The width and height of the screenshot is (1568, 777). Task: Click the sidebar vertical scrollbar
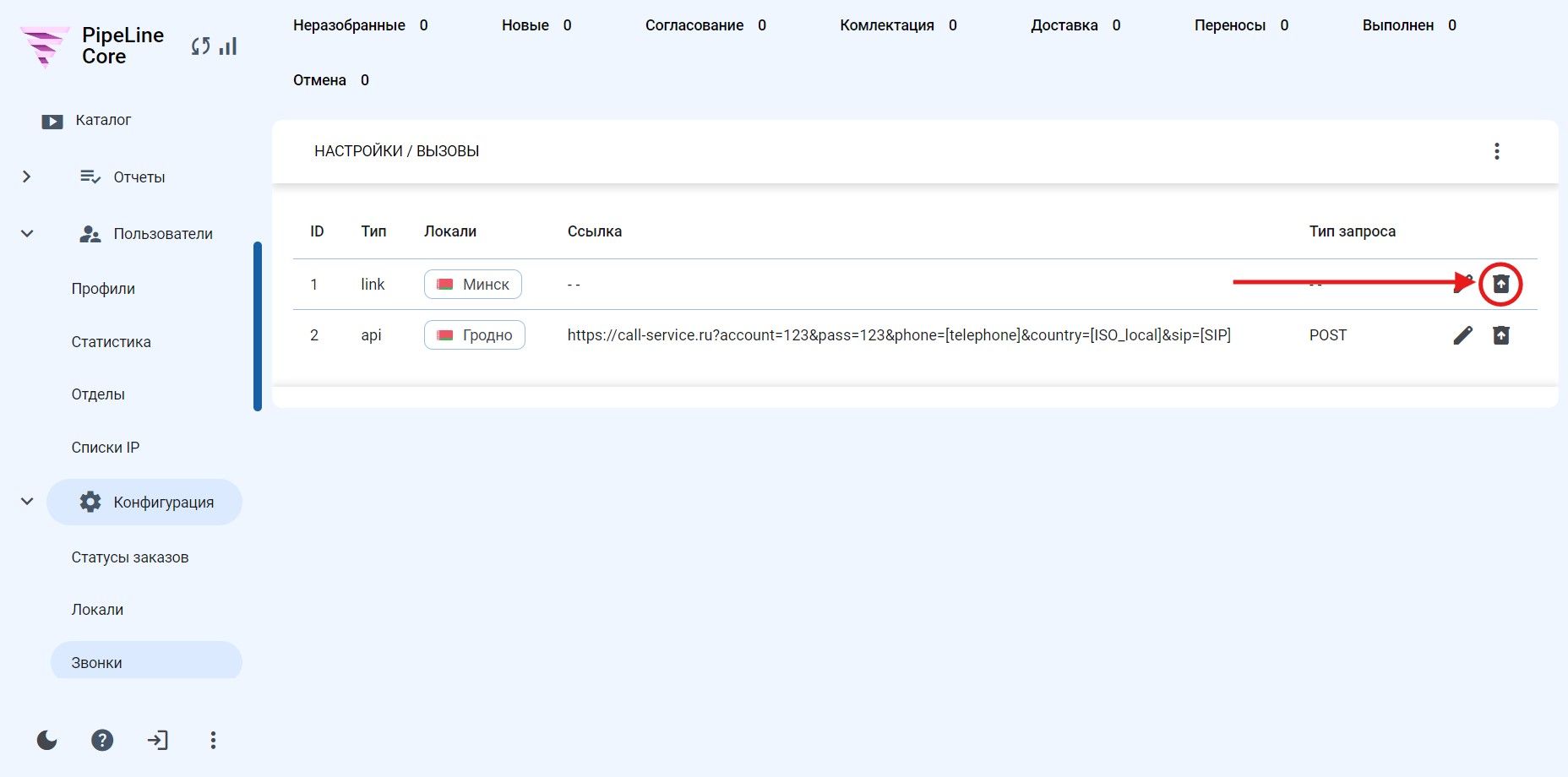pyautogui.click(x=258, y=326)
